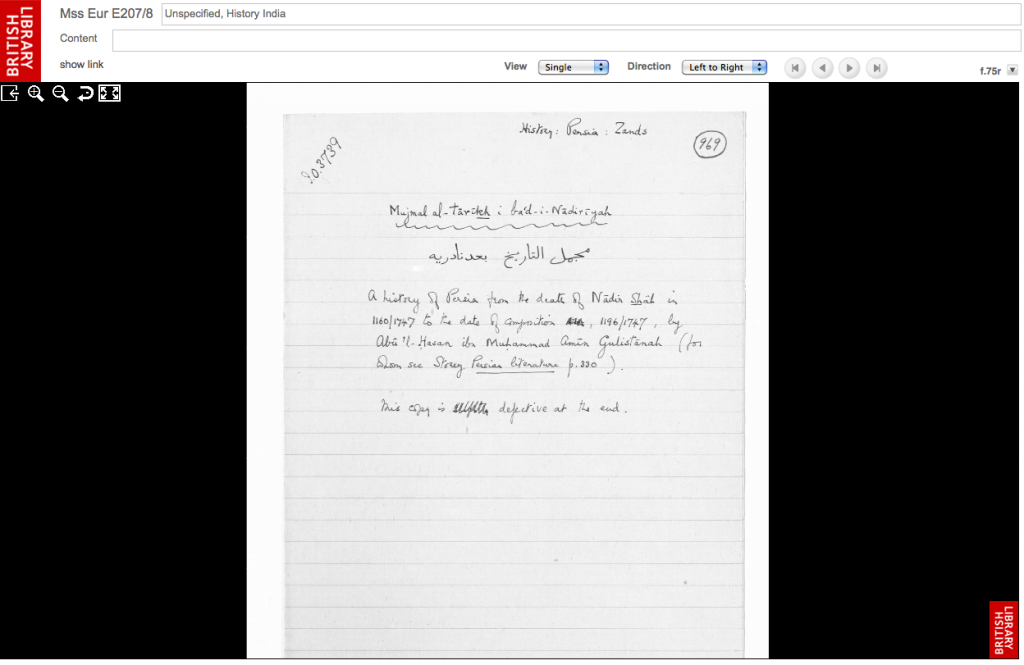Open the Direction dropdown set to Left to Right

(x=725, y=67)
